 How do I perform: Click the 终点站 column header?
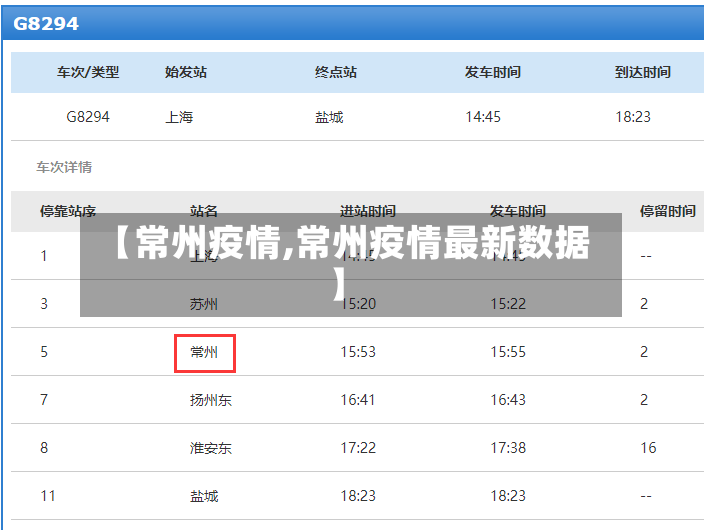coord(336,72)
